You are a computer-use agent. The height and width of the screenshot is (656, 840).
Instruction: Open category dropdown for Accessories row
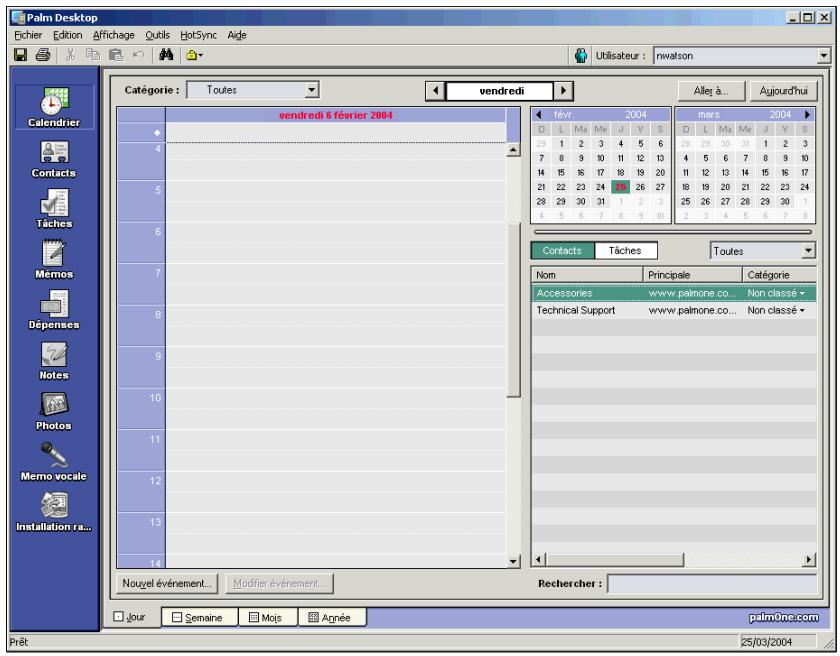(802, 293)
